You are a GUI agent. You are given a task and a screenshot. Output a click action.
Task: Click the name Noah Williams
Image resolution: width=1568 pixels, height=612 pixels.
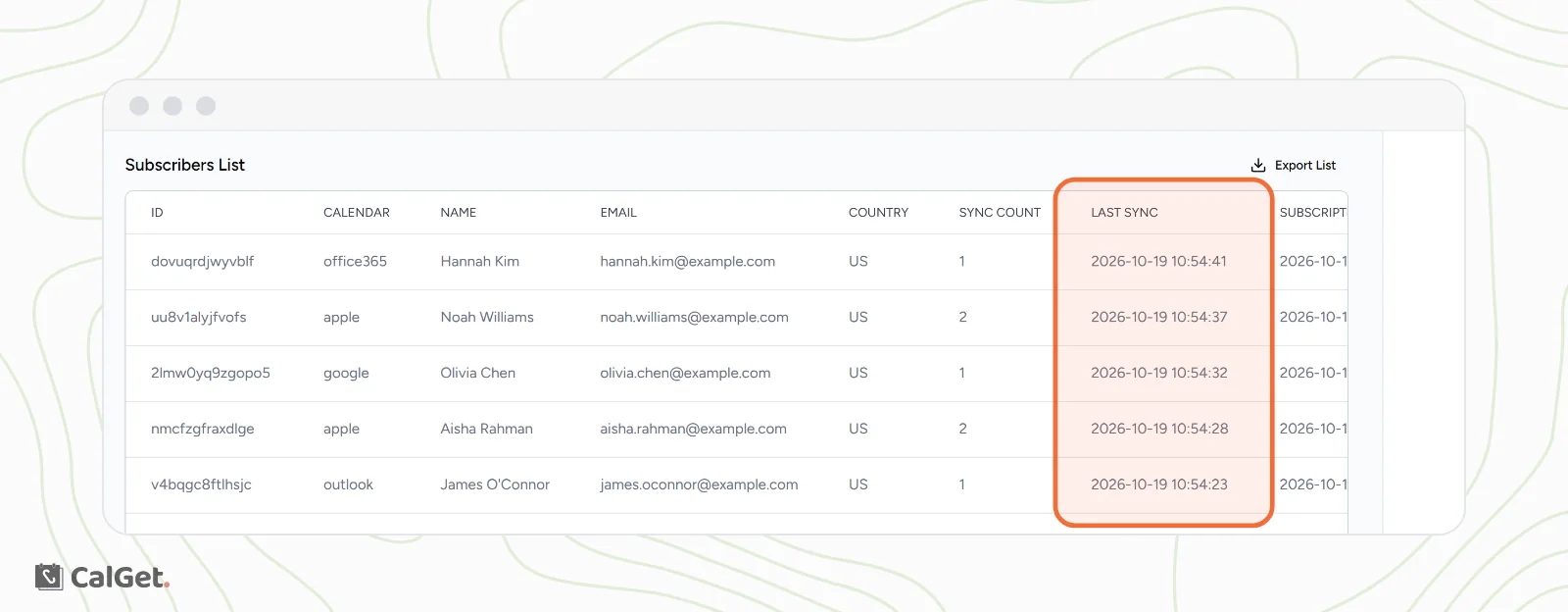[x=487, y=317]
